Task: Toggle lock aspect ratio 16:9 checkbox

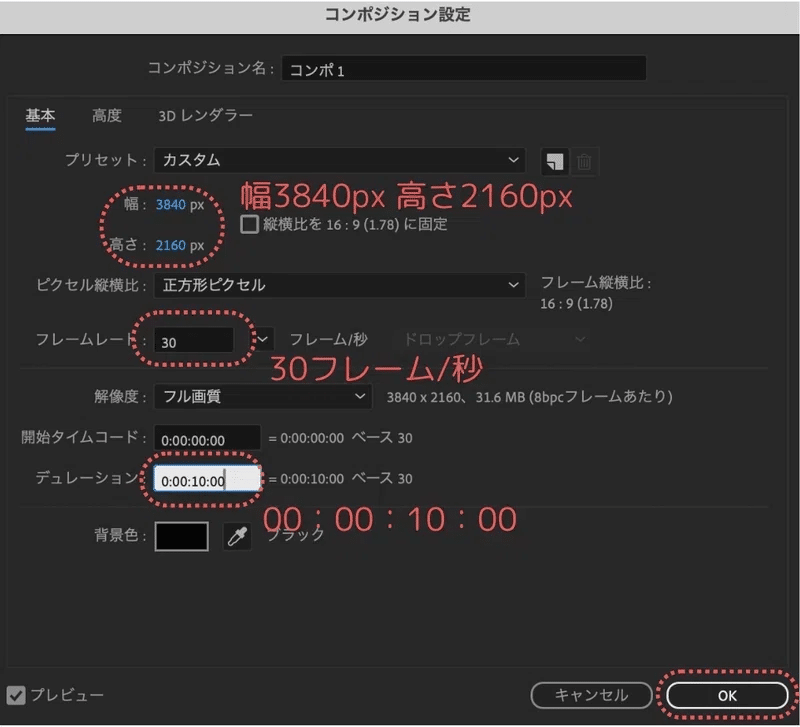Action: (249, 224)
